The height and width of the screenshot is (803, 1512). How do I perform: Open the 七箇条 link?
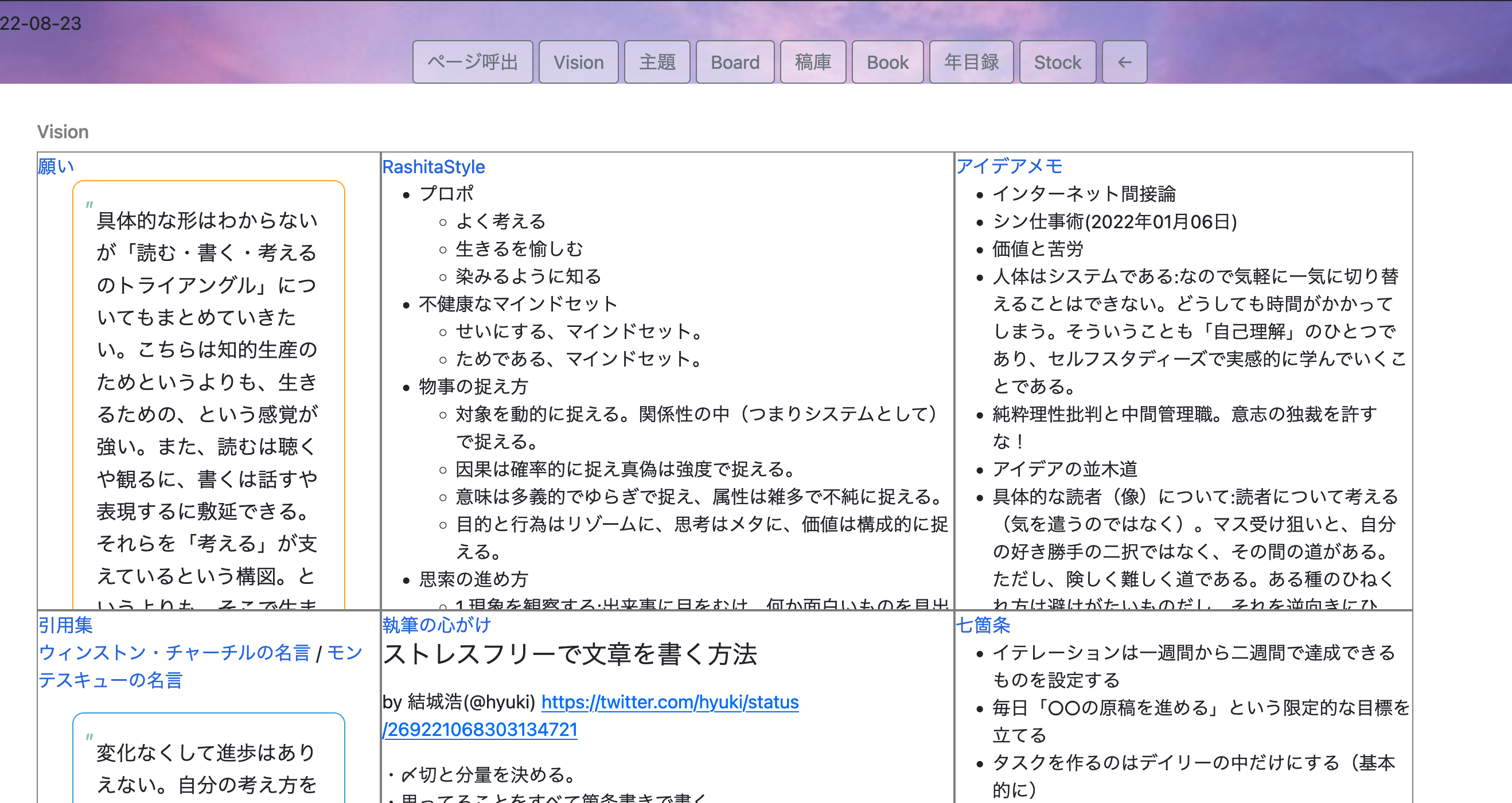pos(983,625)
